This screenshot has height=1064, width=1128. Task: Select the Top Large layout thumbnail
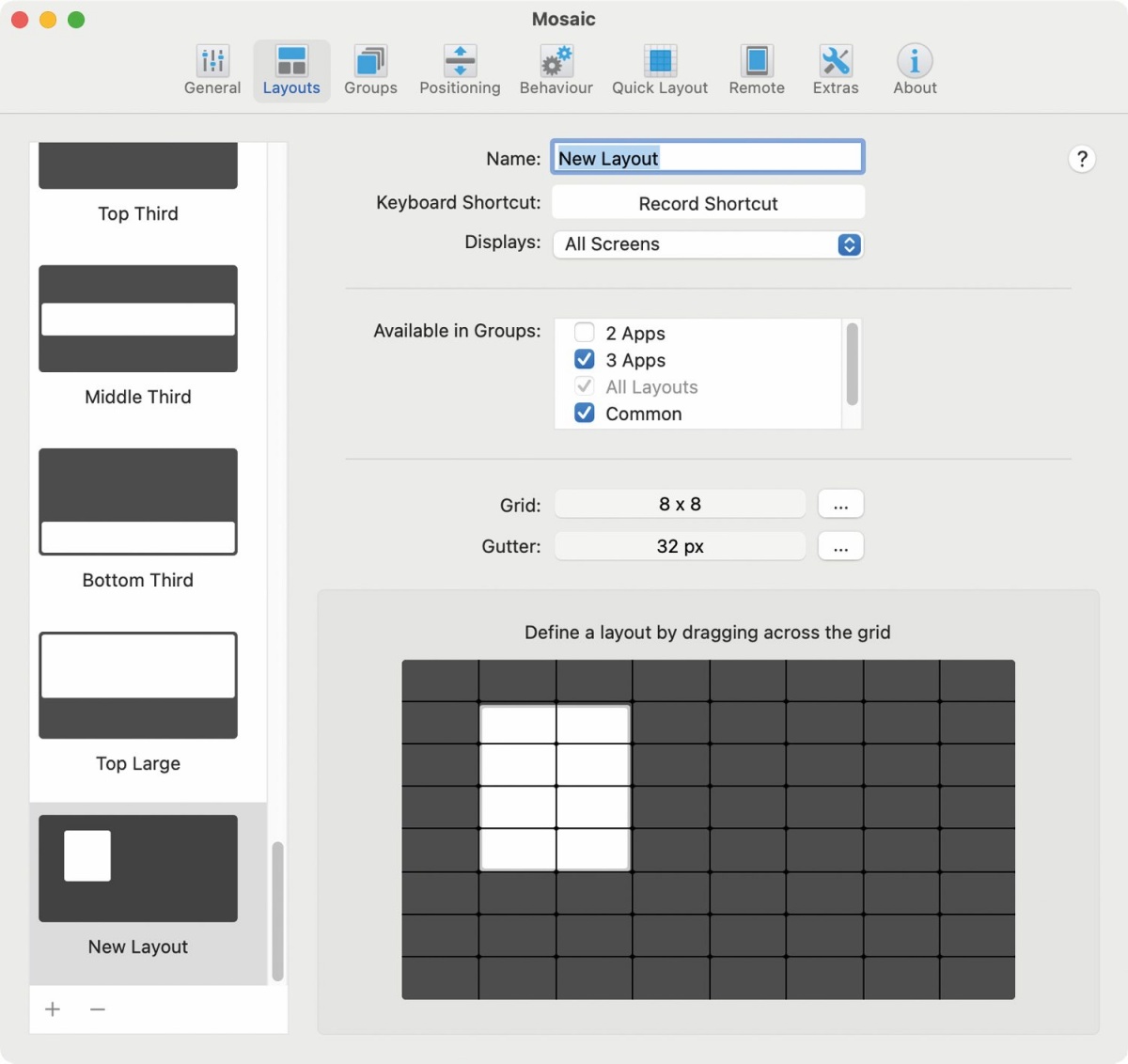point(138,685)
